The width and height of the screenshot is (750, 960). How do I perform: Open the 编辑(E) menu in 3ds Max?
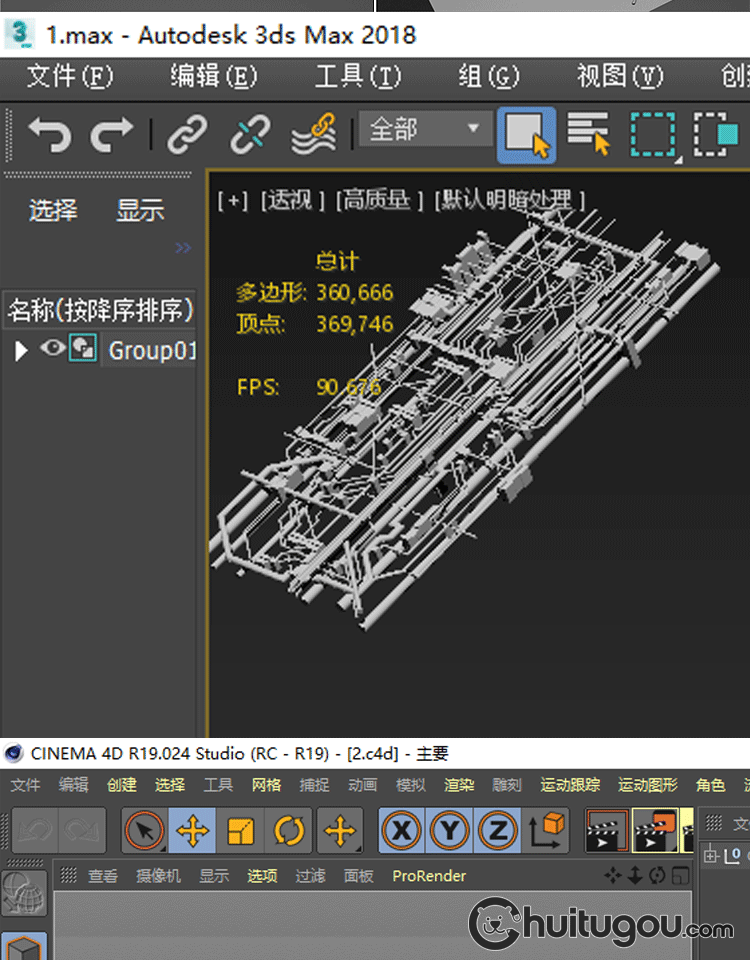tap(213, 76)
